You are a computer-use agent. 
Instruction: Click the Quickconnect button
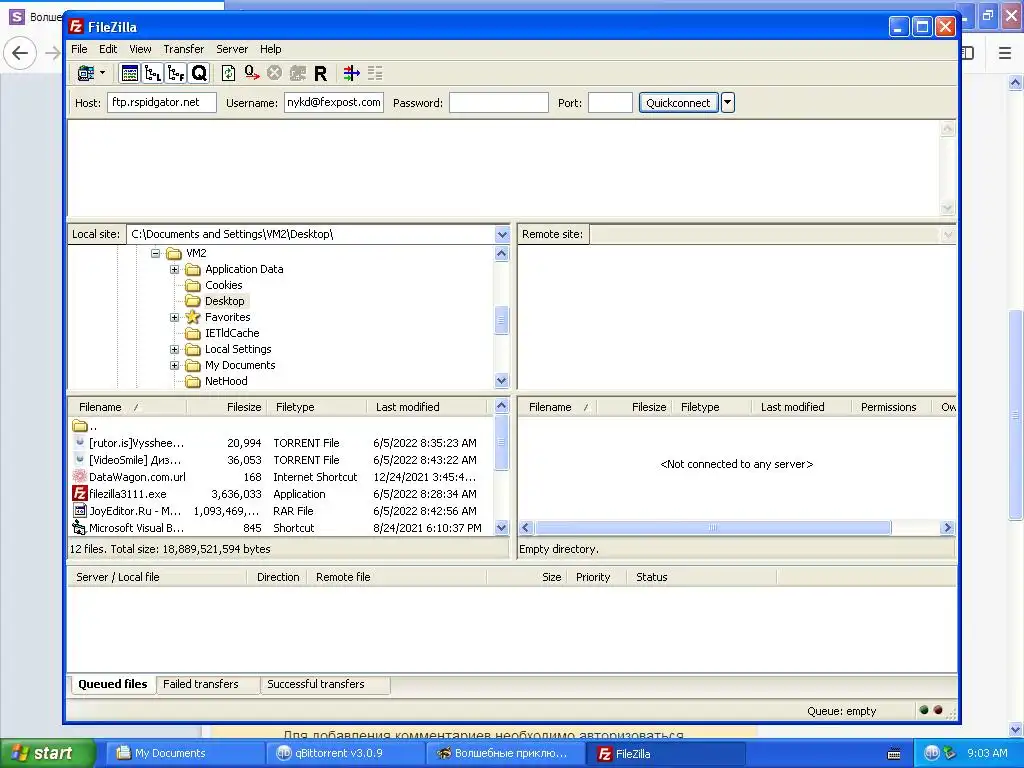click(678, 103)
